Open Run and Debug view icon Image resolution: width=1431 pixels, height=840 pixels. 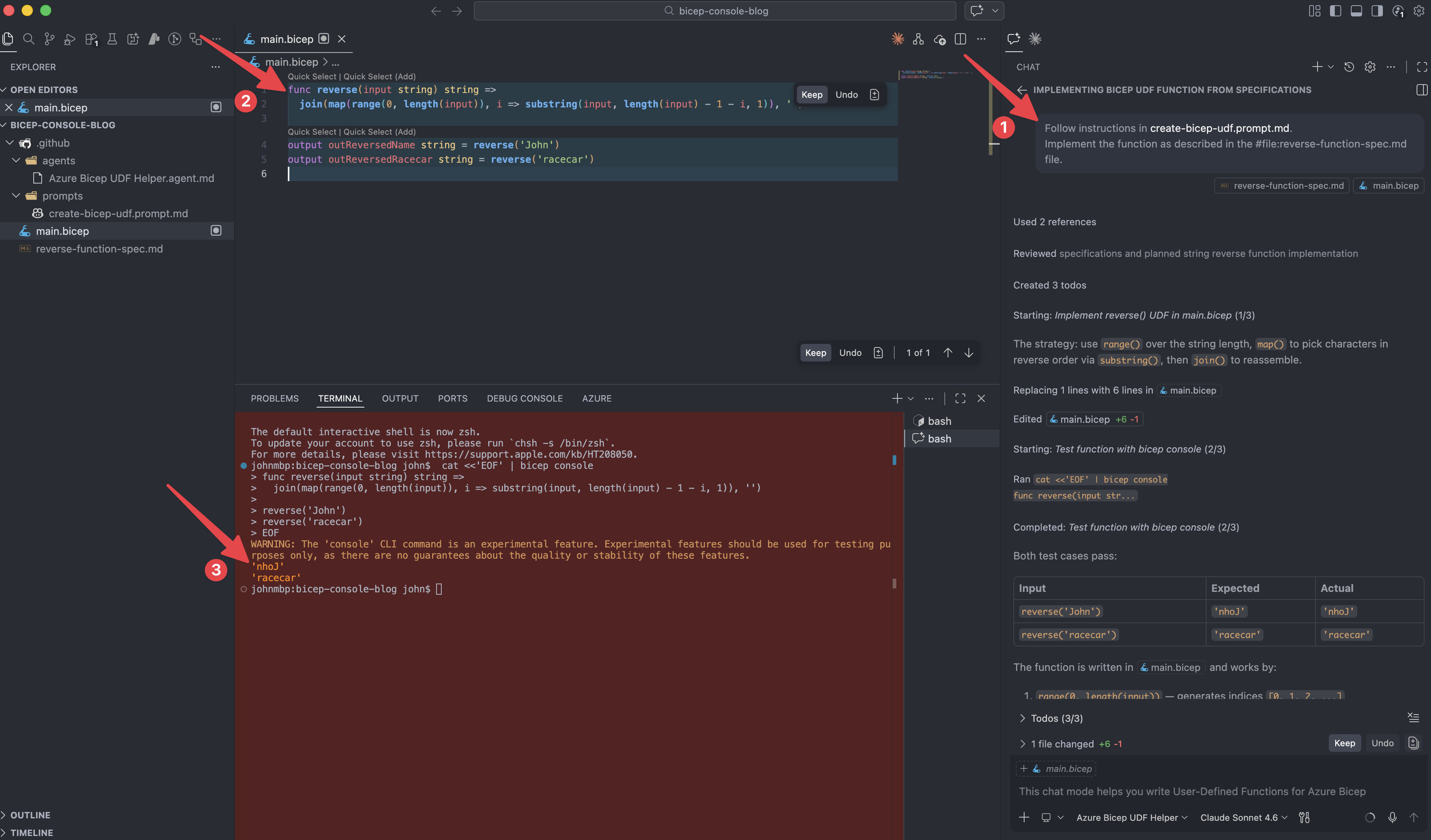(70, 39)
